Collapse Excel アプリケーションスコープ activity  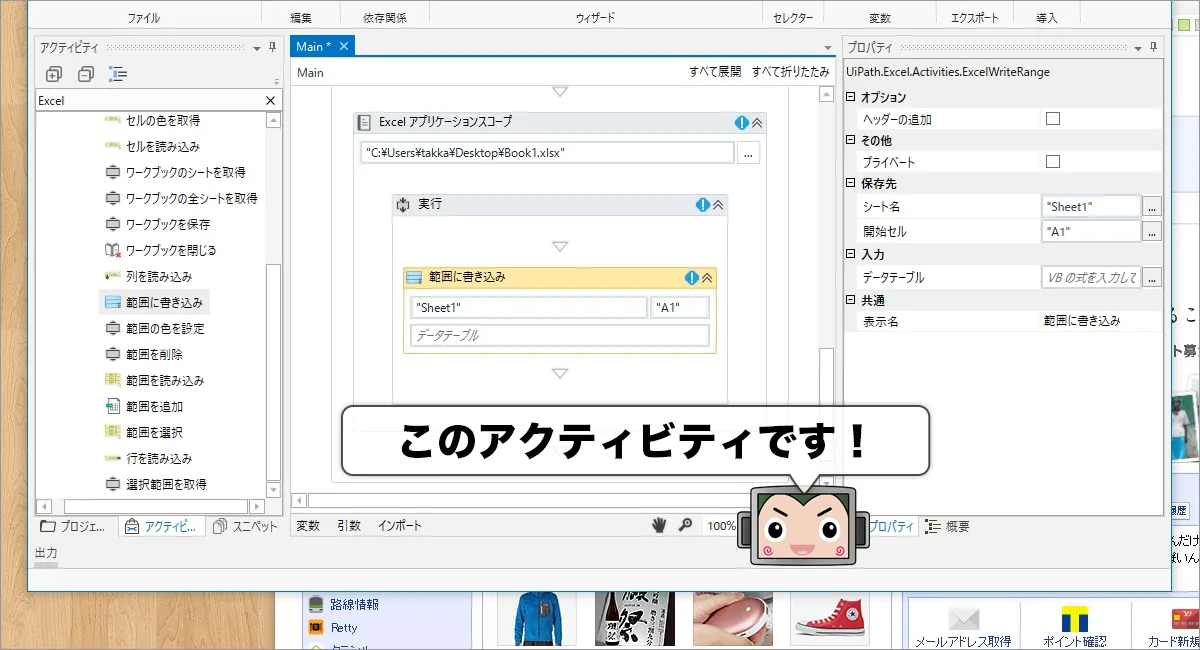[x=757, y=122]
